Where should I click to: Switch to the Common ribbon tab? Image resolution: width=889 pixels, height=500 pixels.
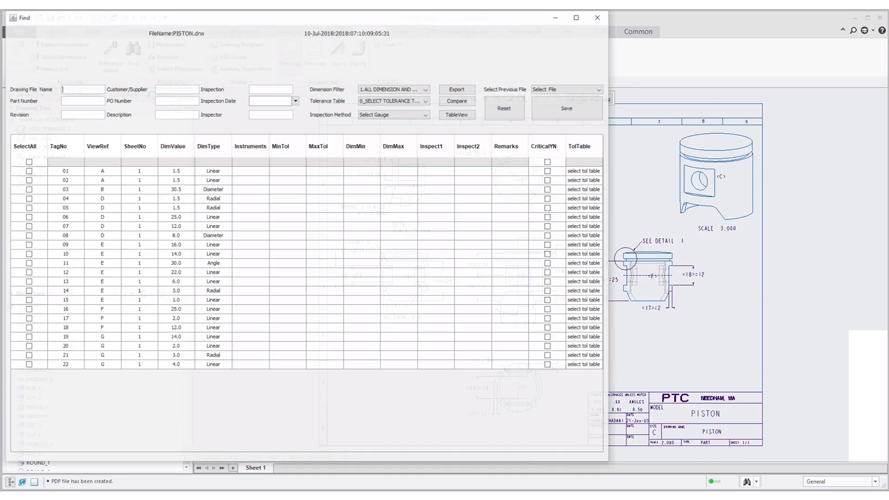click(638, 31)
